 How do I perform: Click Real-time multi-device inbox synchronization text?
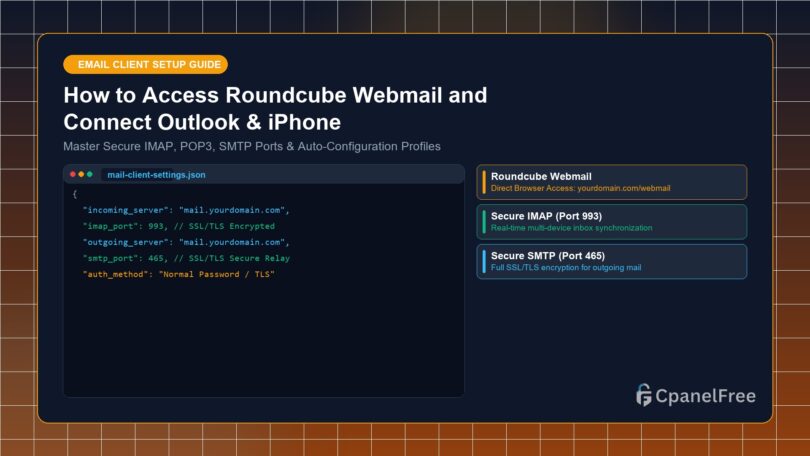[571, 228]
